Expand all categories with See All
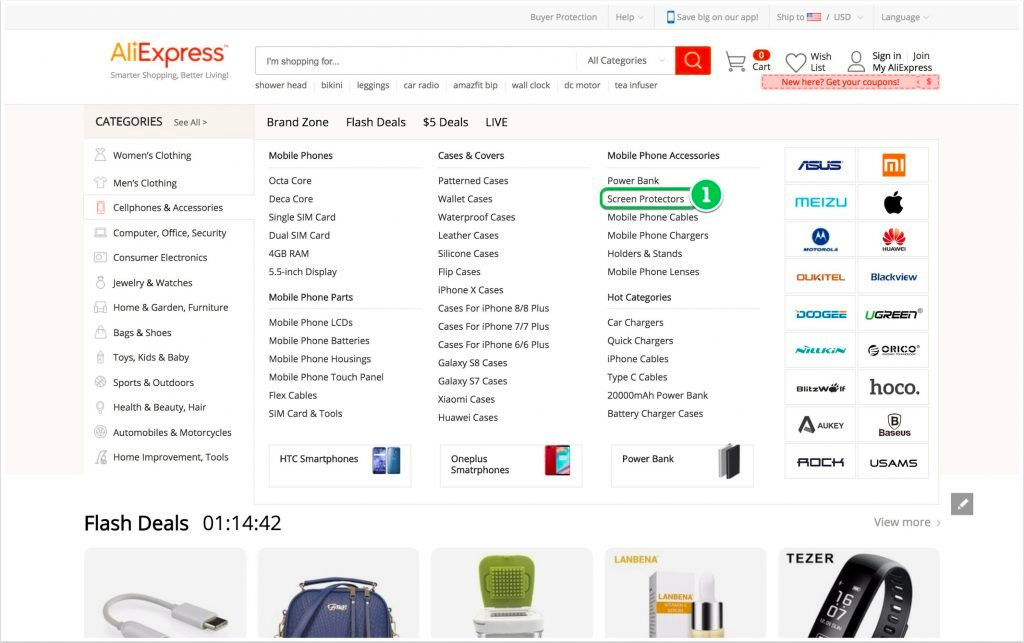1024x643 pixels. [x=190, y=122]
